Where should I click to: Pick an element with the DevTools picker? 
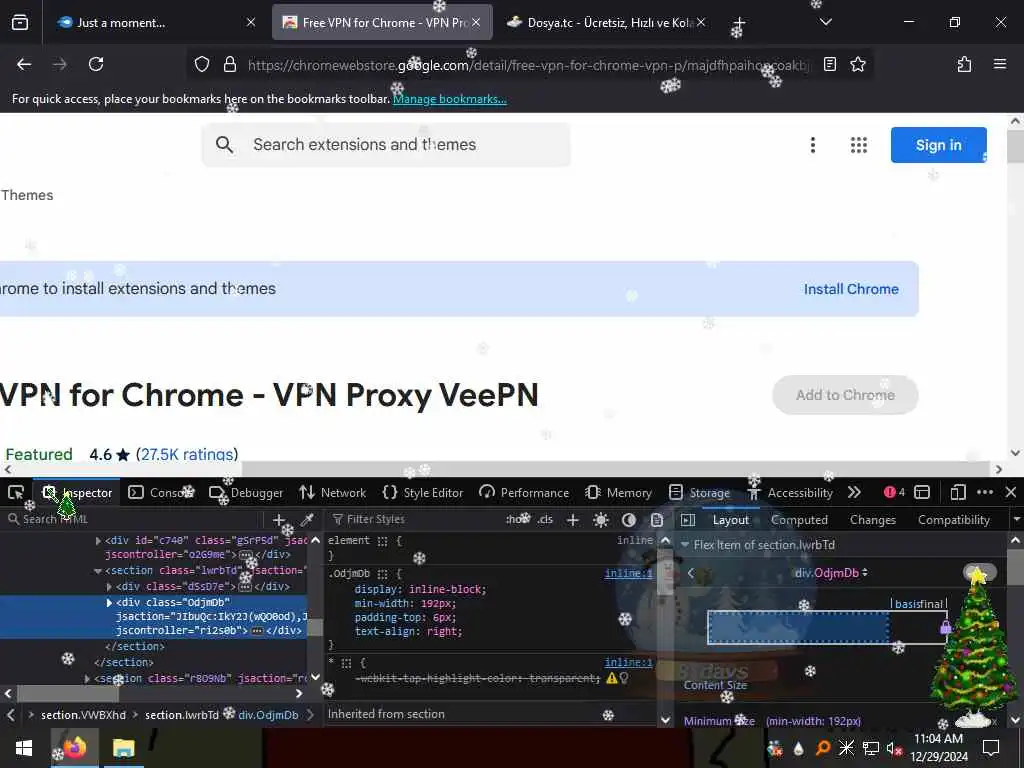coord(16,492)
